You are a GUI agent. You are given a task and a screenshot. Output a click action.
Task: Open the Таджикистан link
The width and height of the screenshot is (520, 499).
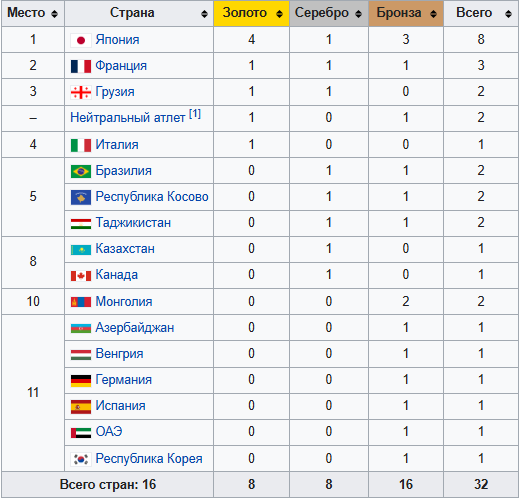[x=133, y=223]
